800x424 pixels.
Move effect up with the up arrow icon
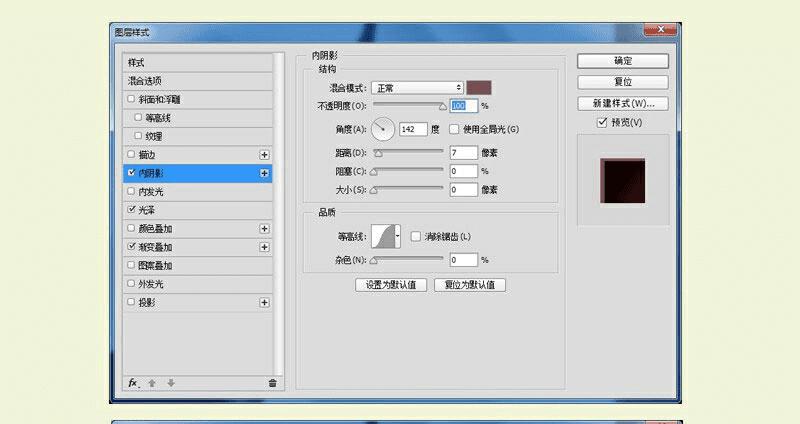[x=152, y=383]
